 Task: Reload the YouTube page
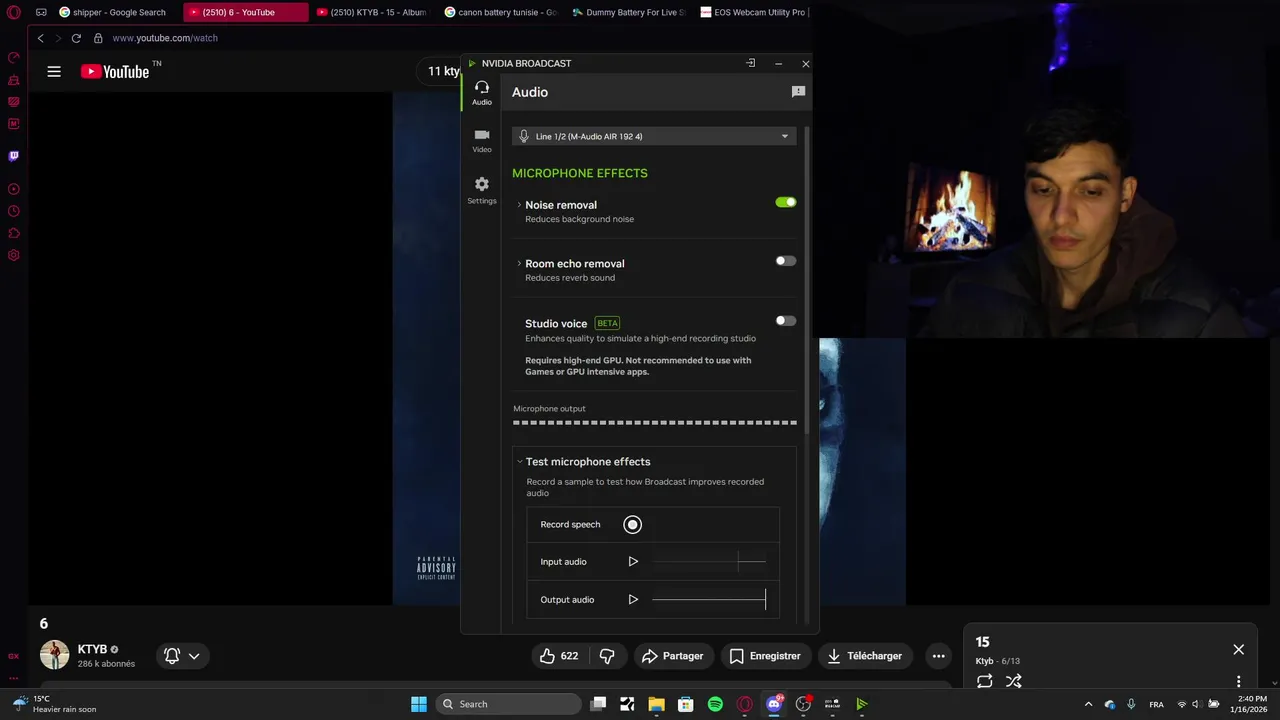(x=76, y=38)
